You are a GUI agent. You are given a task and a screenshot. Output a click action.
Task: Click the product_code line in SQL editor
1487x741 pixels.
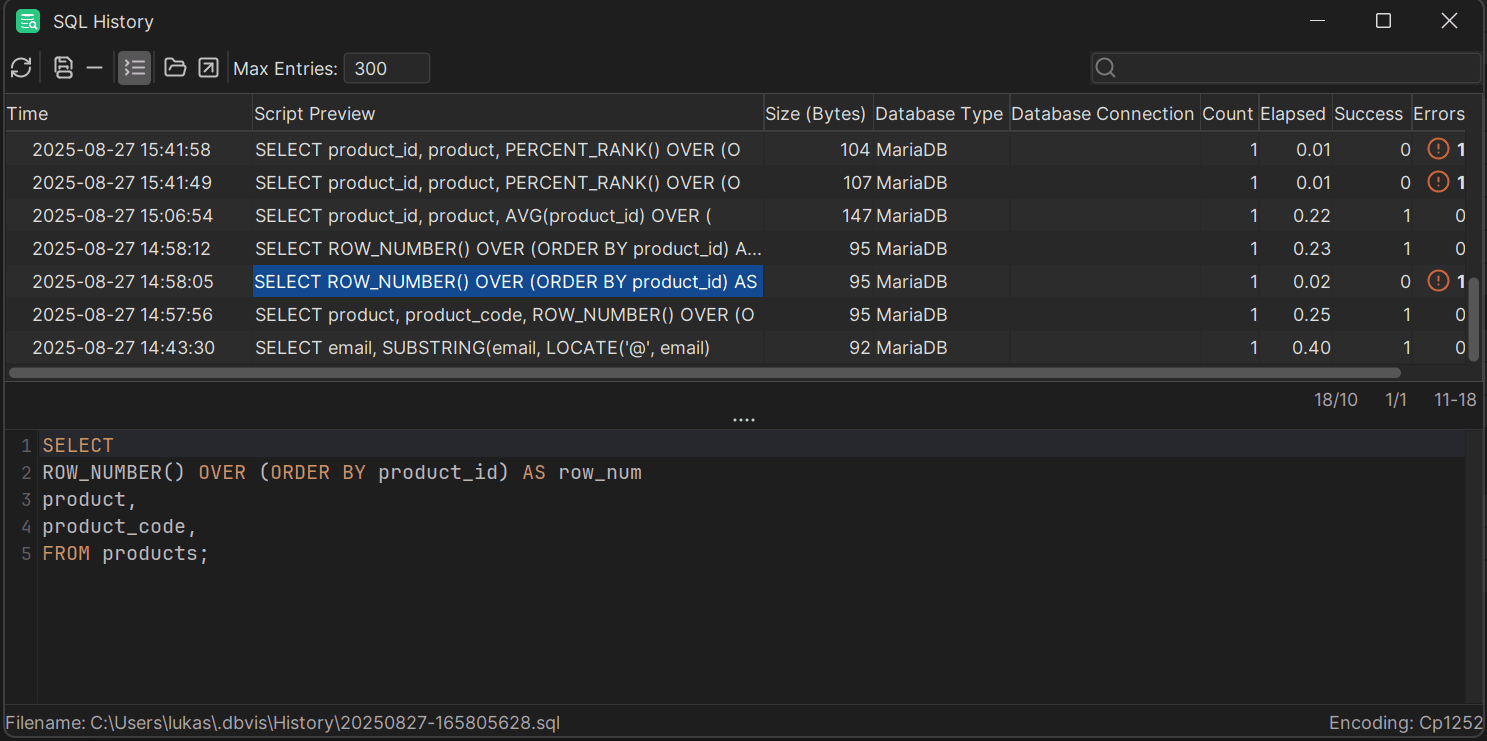(120, 526)
